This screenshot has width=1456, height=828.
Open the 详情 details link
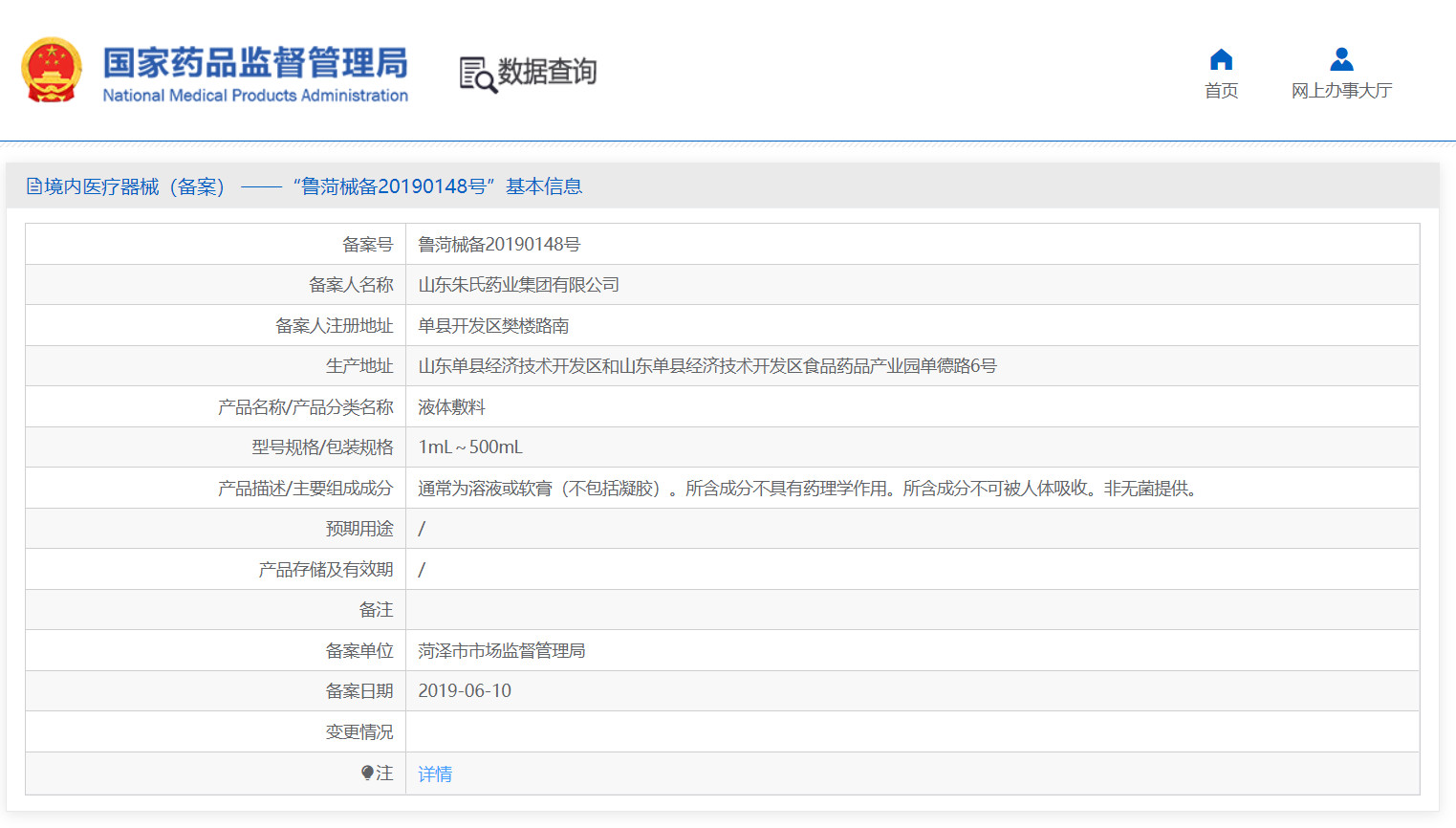[435, 774]
